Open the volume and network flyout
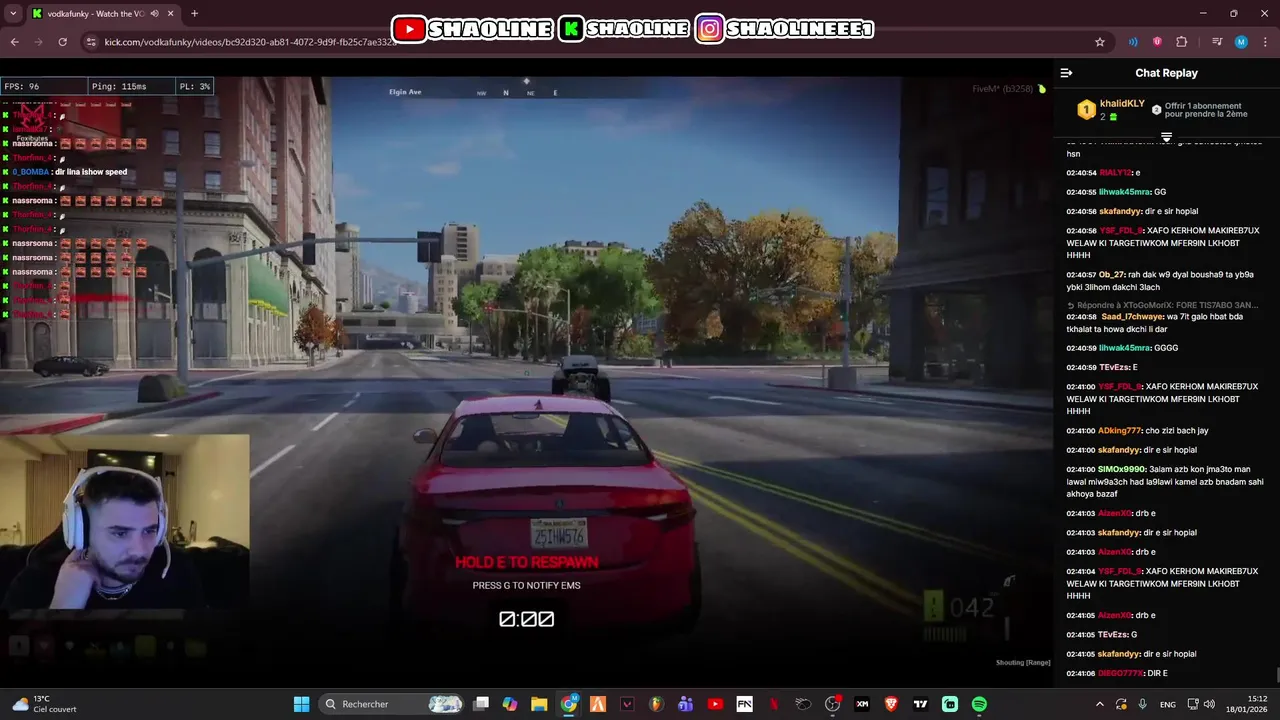 (1201, 704)
